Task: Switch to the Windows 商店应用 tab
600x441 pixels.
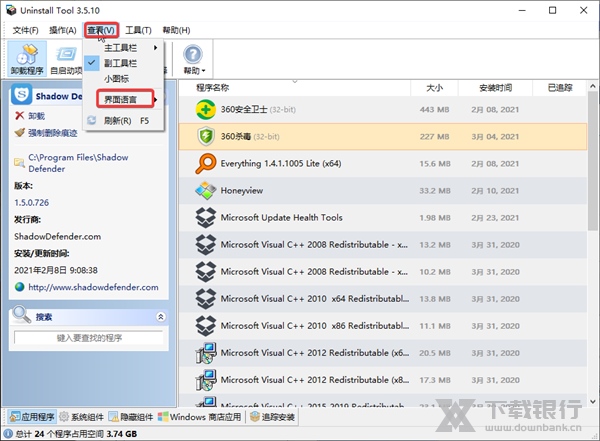Action: coord(200,416)
